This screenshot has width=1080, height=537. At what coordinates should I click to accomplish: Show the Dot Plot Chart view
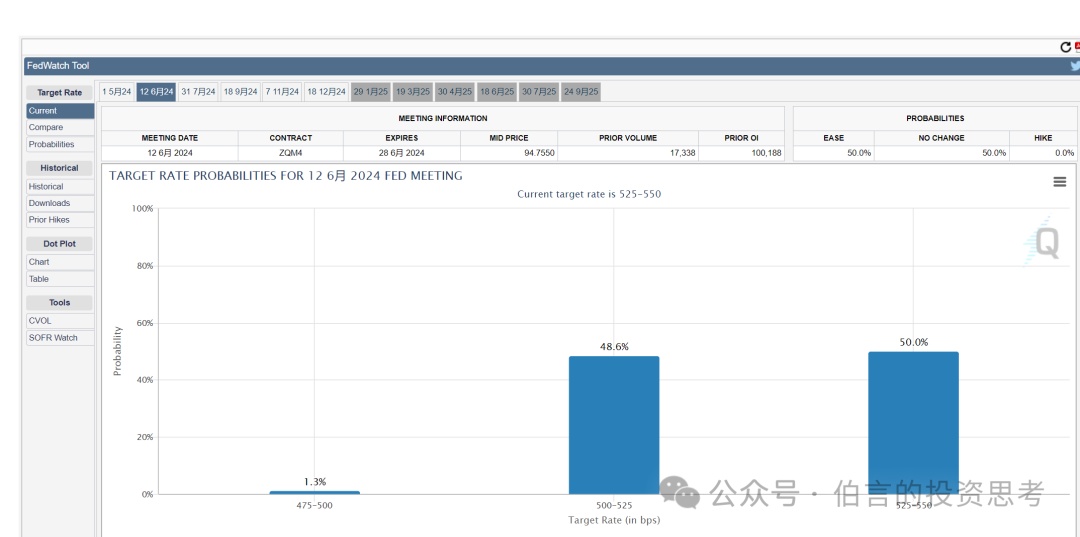39,262
